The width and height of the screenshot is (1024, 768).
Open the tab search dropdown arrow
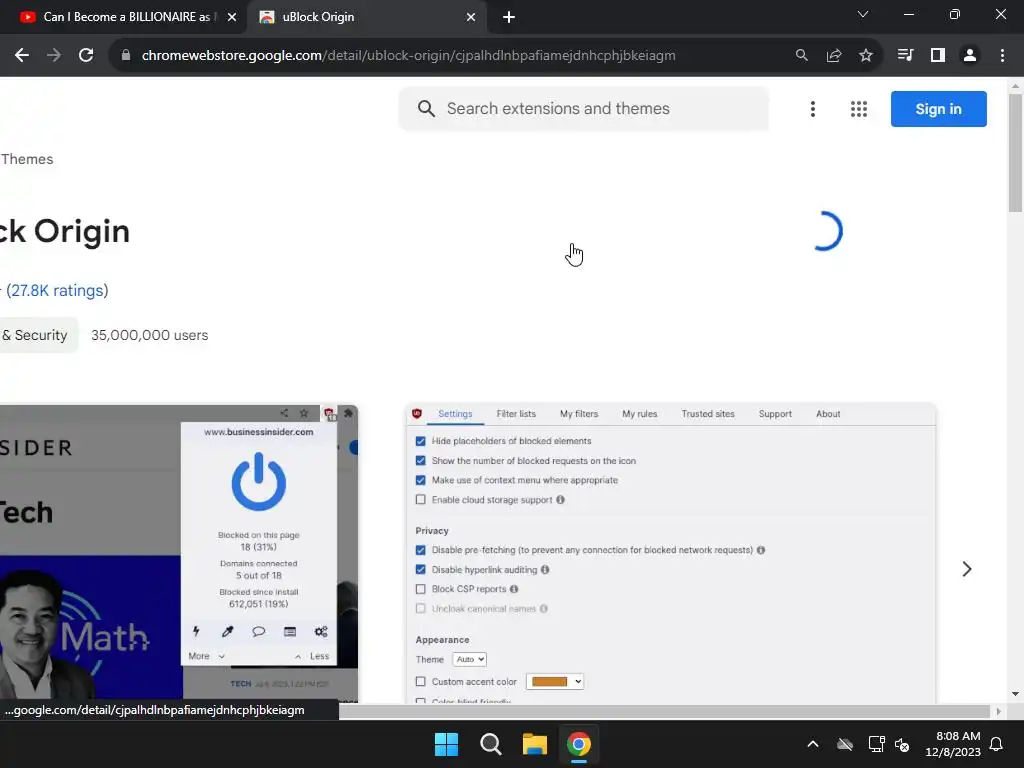click(x=863, y=14)
